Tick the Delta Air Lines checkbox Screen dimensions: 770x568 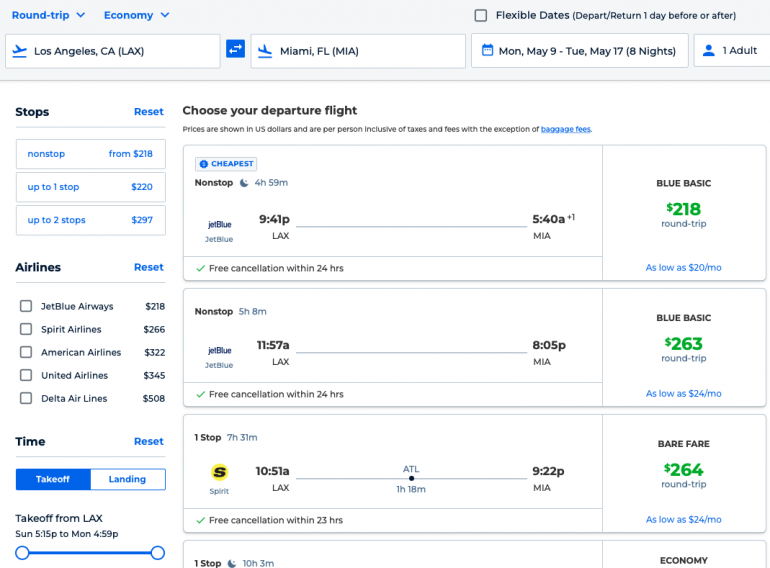[26, 398]
